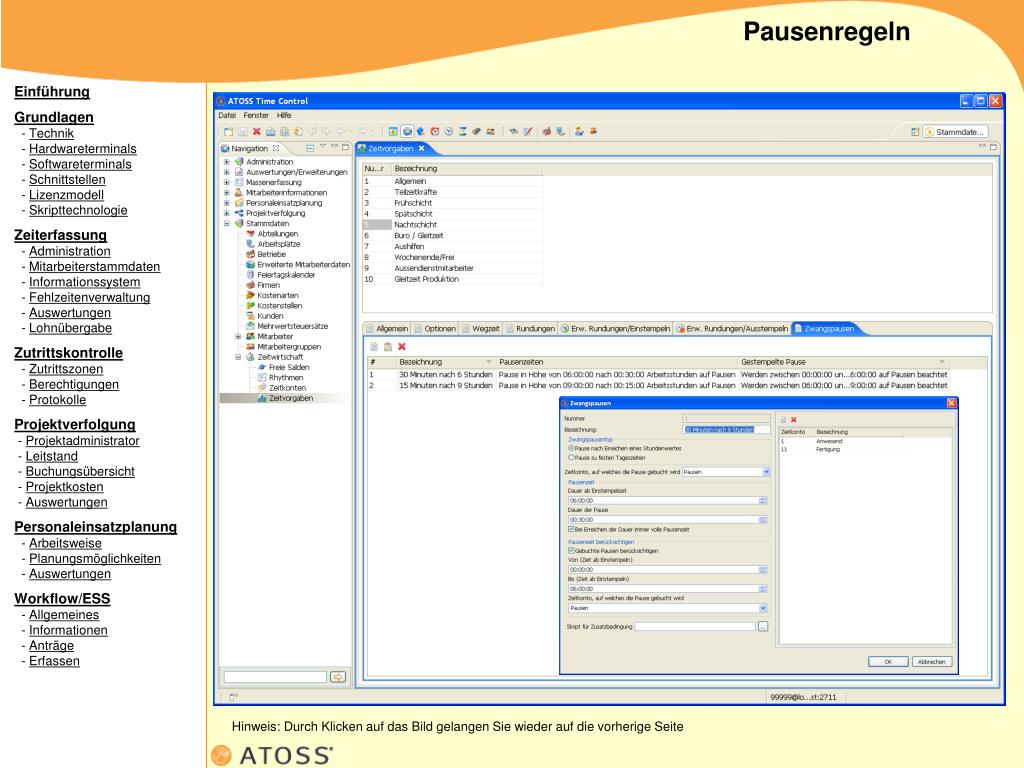Select Freie Salden in navigation tree
The width and height of the screenshot is (1024, 768).
click(x=289, y=367)
